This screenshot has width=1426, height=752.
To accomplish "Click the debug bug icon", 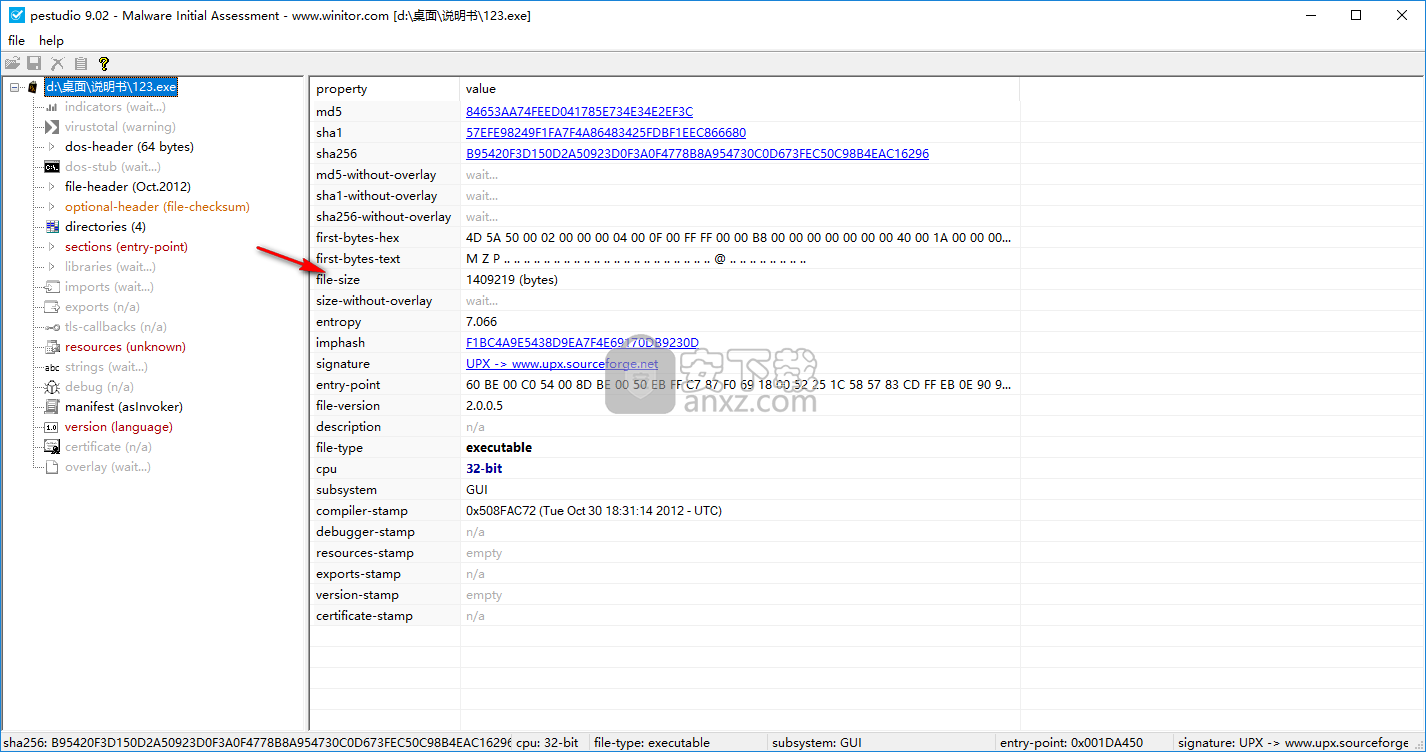I will [52, 387].
